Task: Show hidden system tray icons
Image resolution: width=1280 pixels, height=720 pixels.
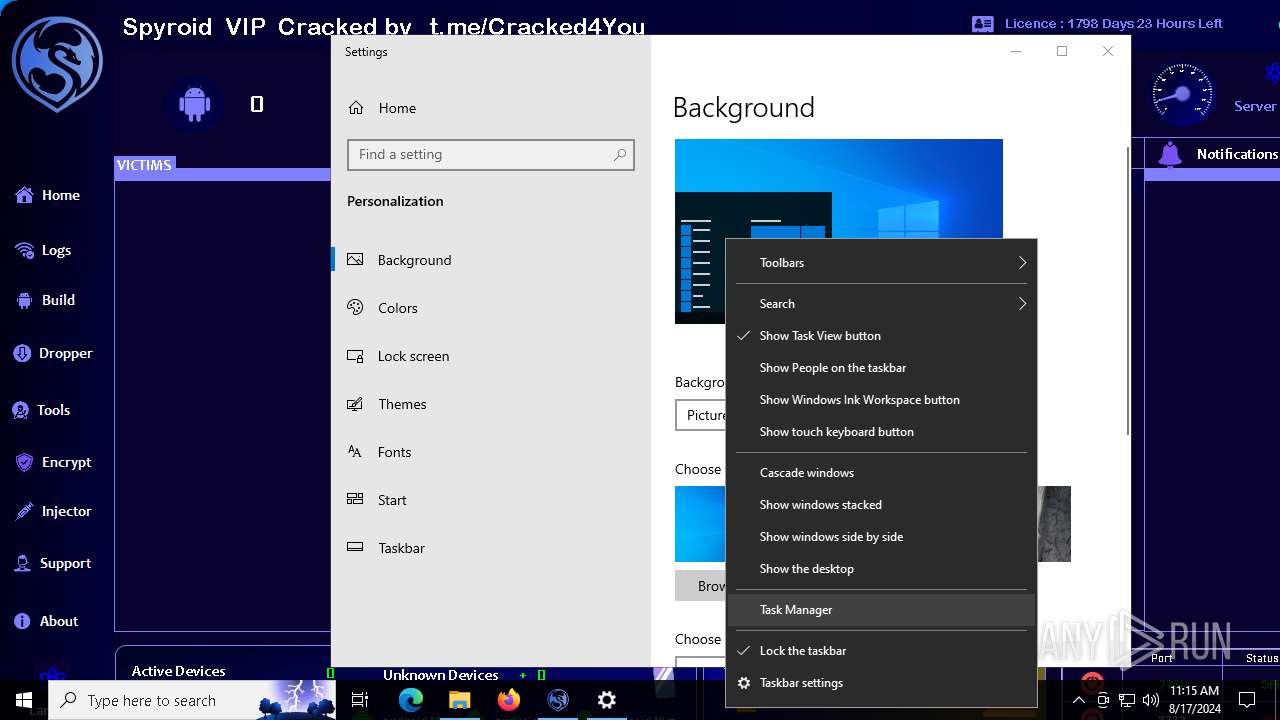Action: click(1079, 700)
